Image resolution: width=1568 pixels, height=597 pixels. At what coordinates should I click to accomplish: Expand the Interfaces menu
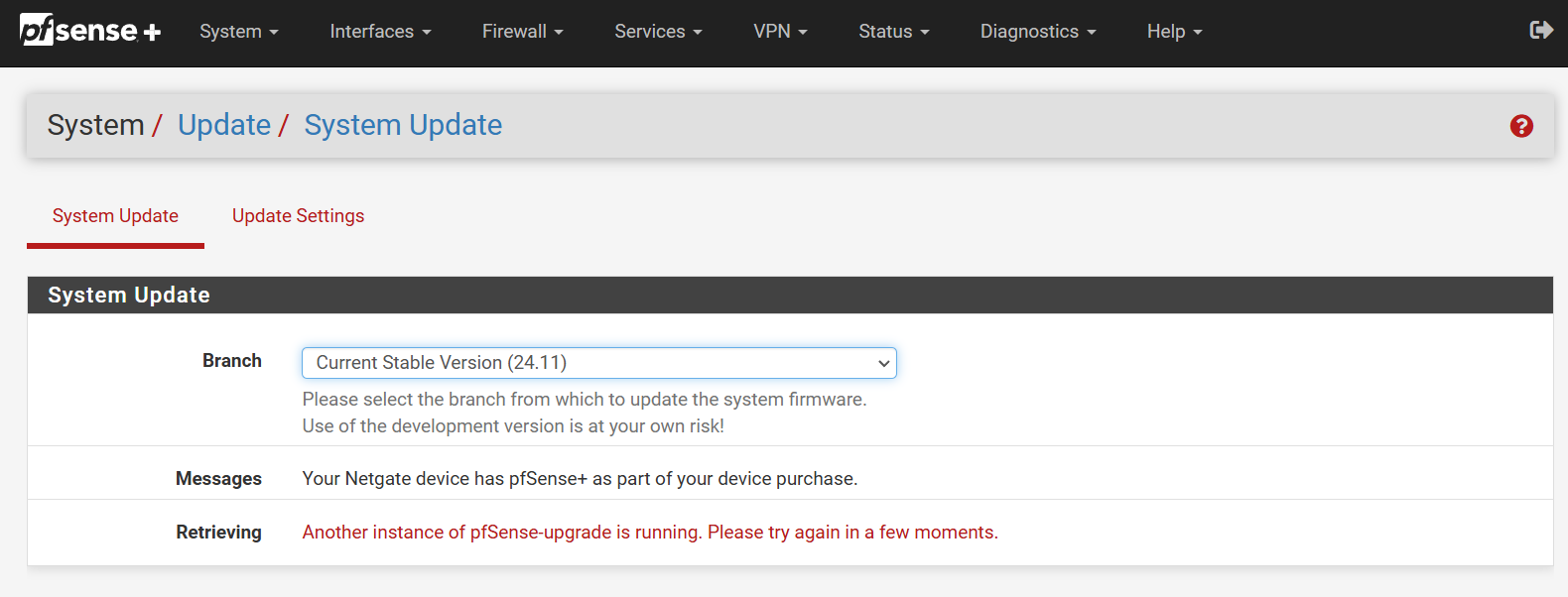click(x=380, y=32)
